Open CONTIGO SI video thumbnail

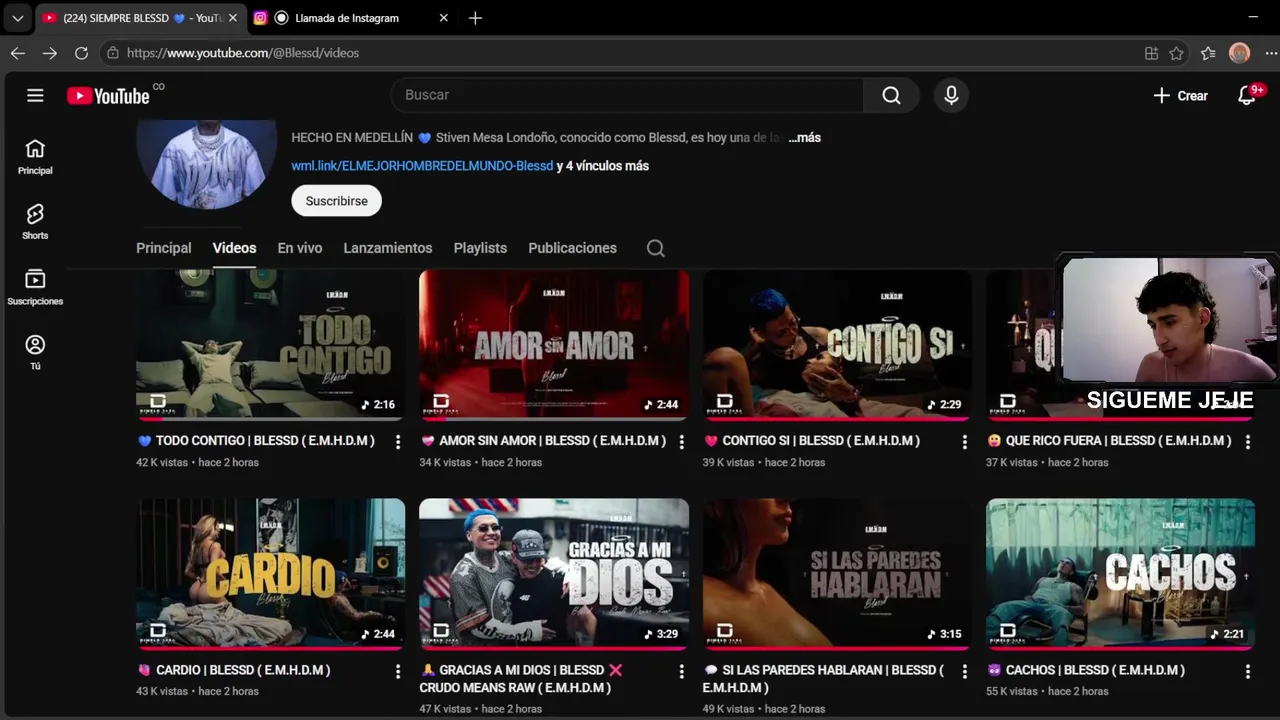click(x=837, y=345)
